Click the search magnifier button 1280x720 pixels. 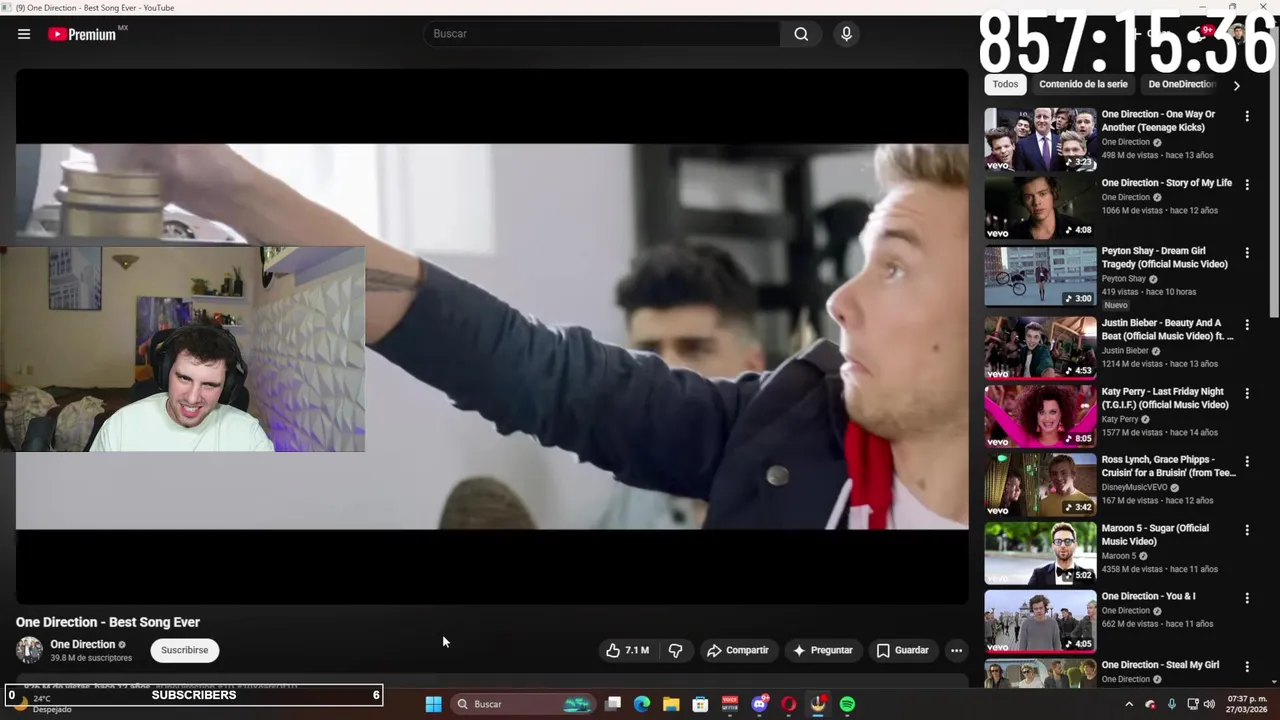[x=801, y=34]
